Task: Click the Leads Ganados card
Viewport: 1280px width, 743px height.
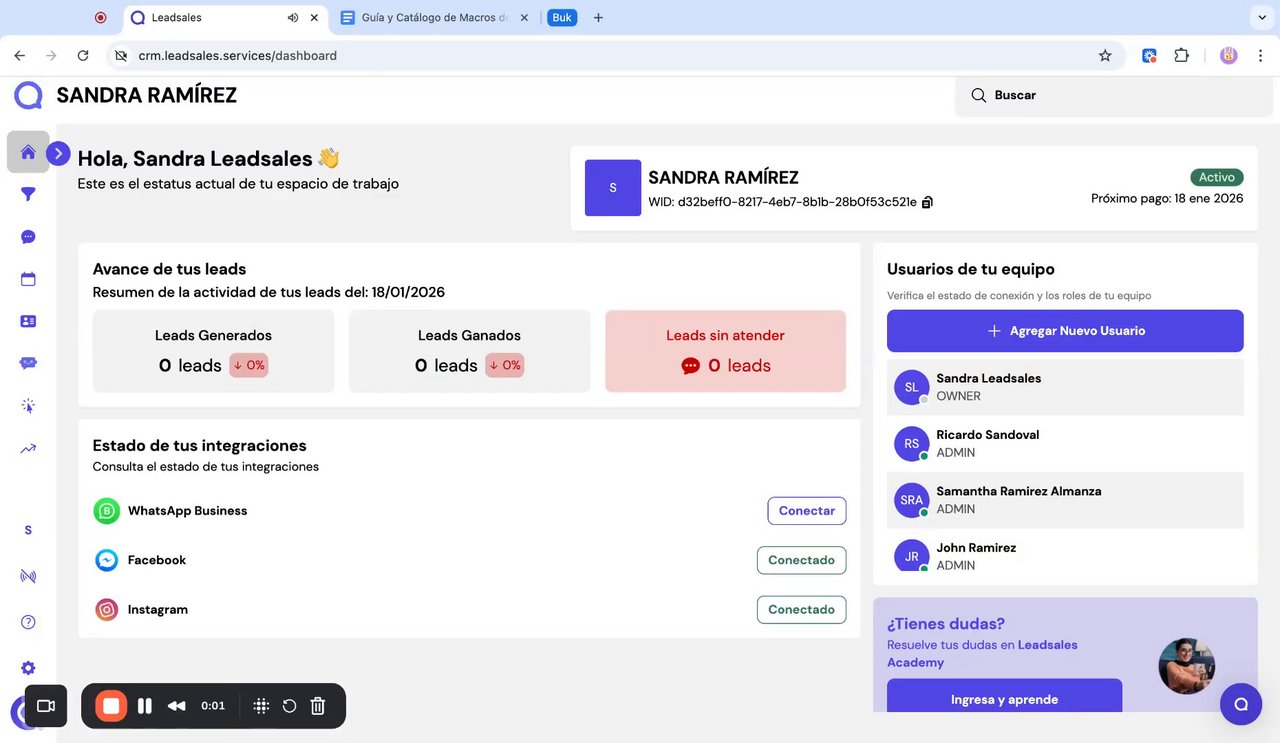Action: (469, 351)
